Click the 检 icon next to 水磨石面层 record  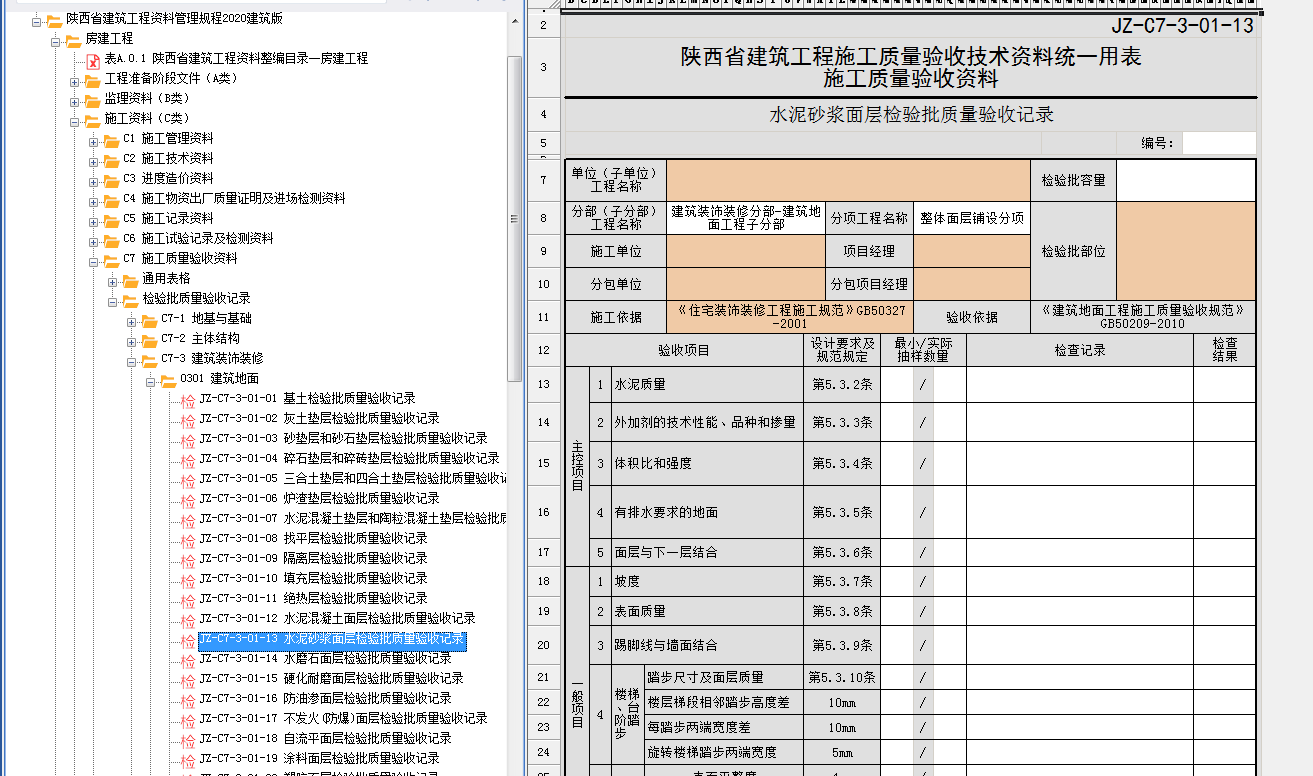187,660
